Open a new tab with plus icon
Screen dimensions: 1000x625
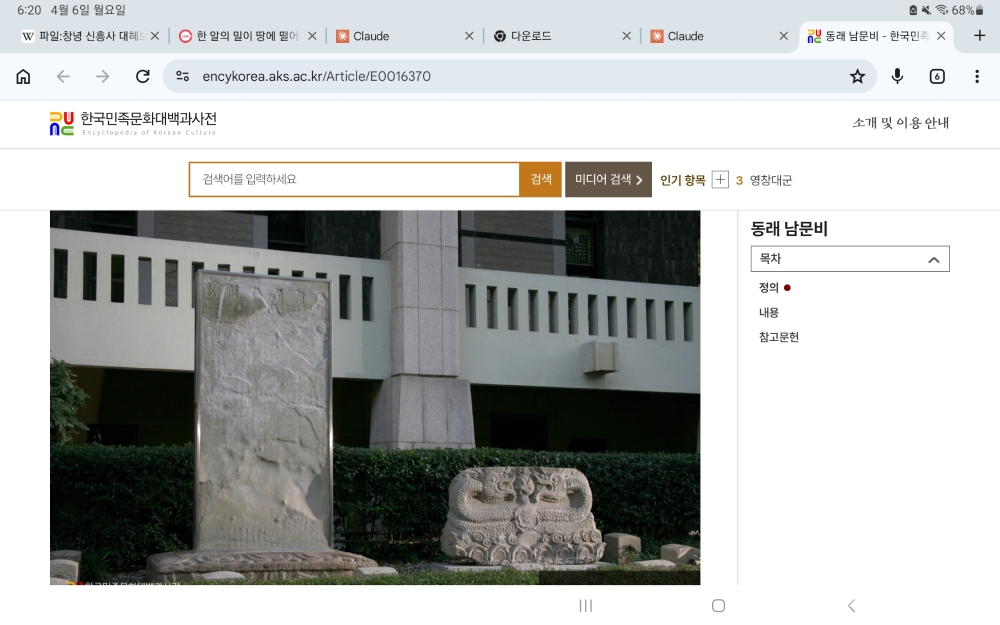(979, 36)
